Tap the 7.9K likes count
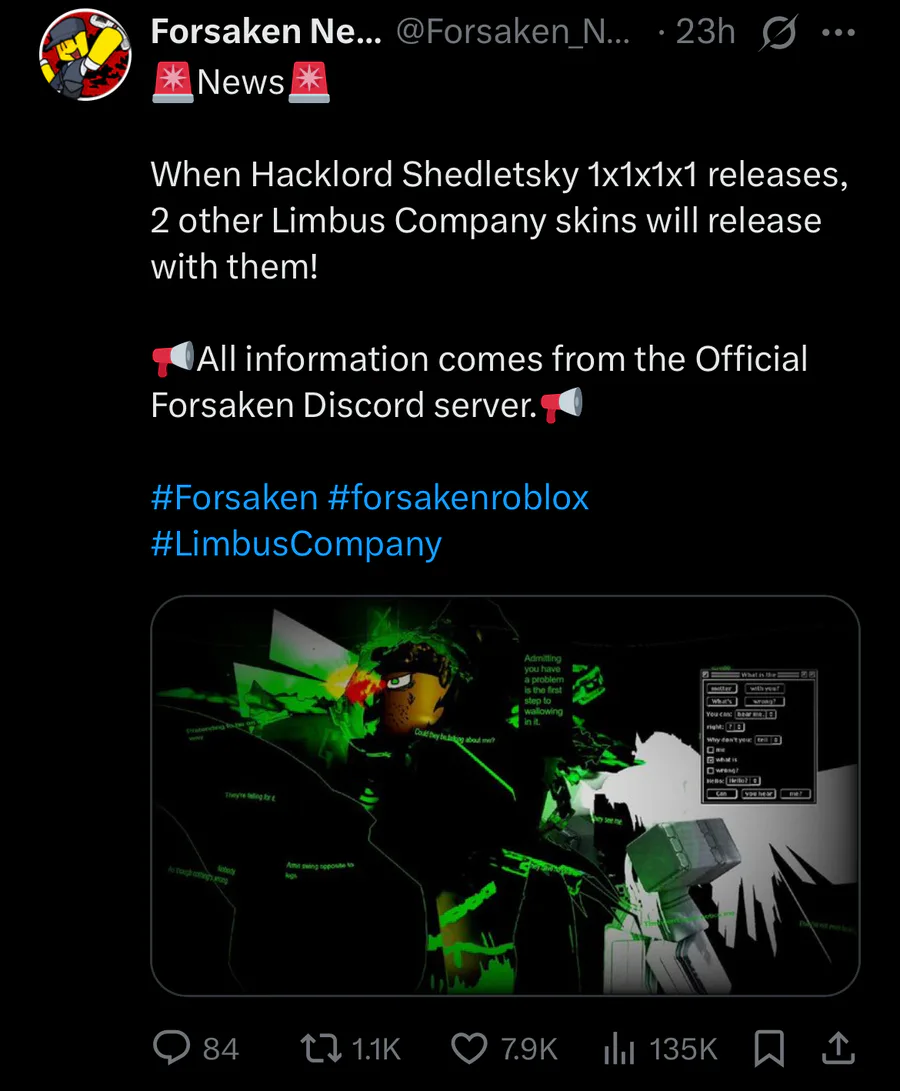The height and width of the screenshot is (1091, 900). point(529,1049)
